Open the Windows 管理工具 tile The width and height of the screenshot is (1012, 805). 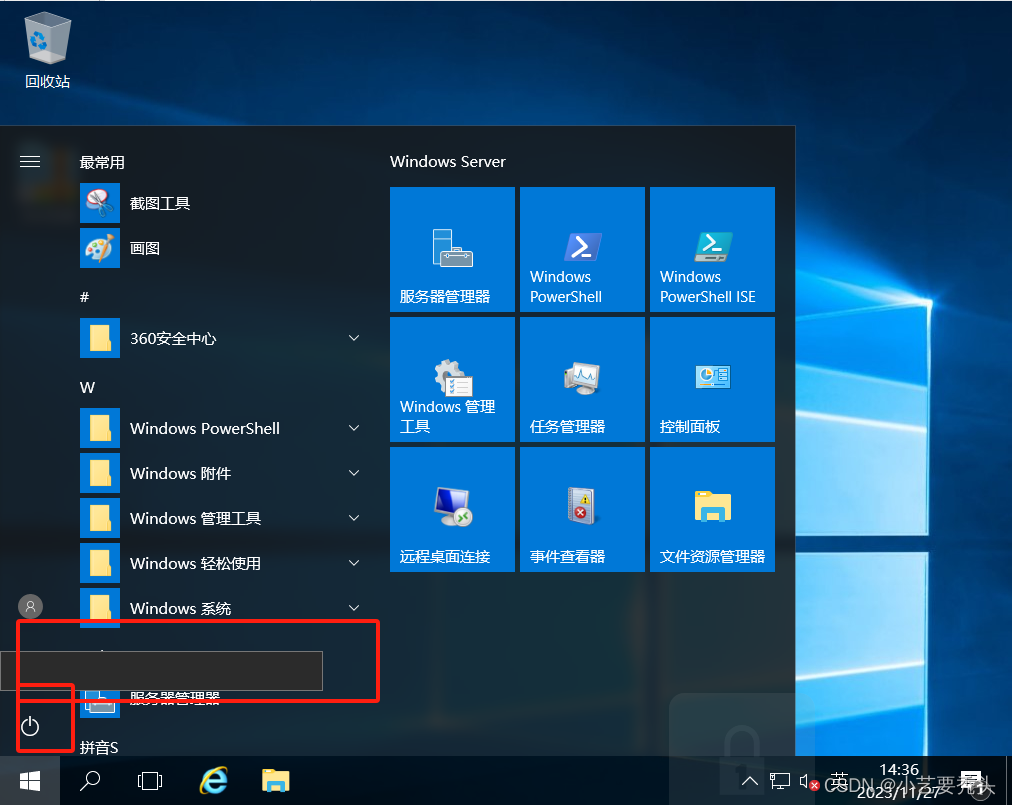coord(452,380)
